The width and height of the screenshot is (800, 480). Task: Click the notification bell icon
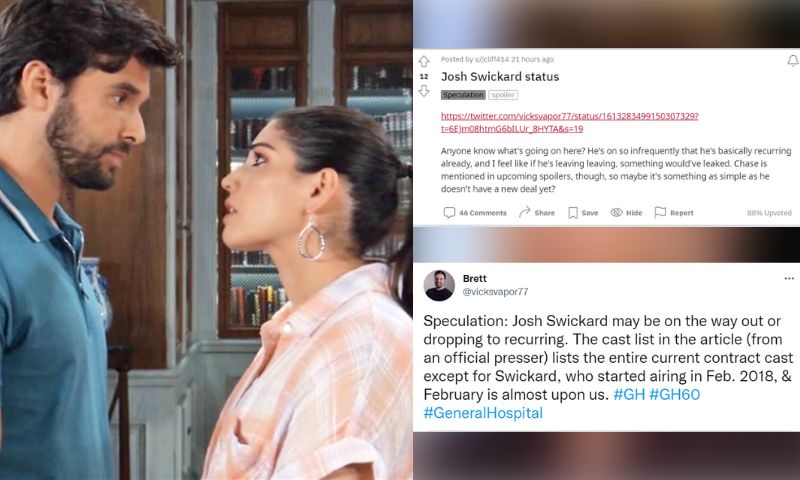[x=793, y=61]
